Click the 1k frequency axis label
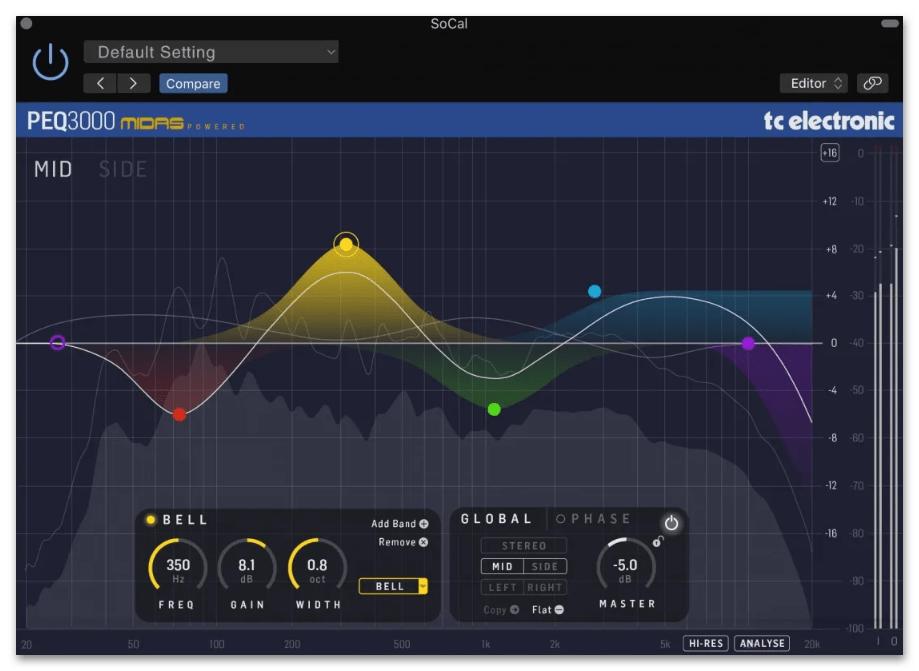Viewport: 919px width, 671px height. [x=485, y=644]
